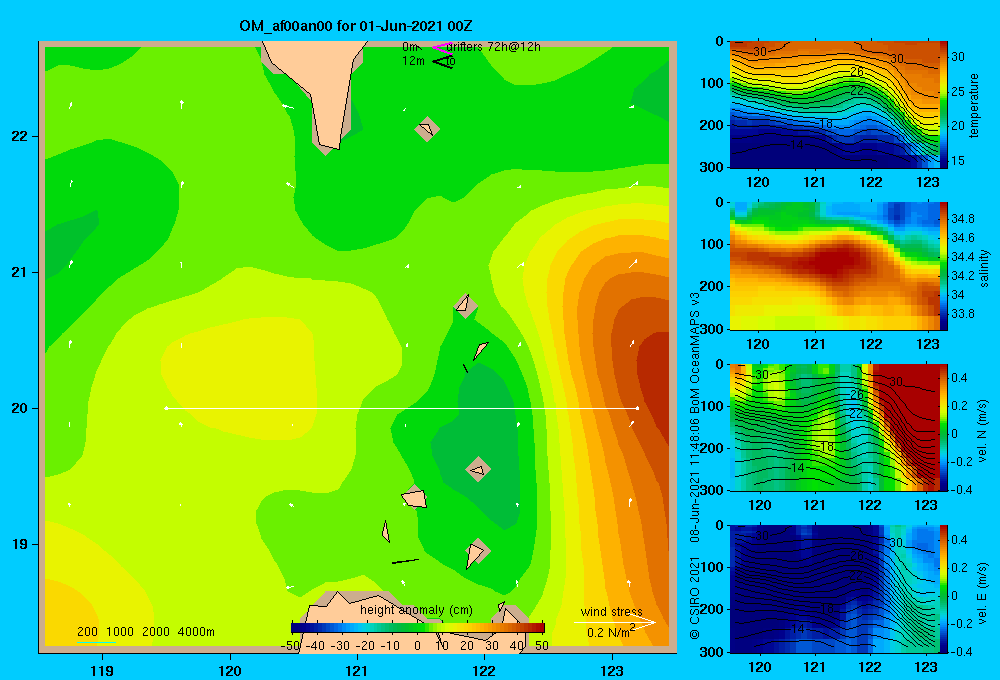Click the latitude label '20' on the map axis
The height and width of the screenshot is (680, 1000).
[x=18, y=408]
